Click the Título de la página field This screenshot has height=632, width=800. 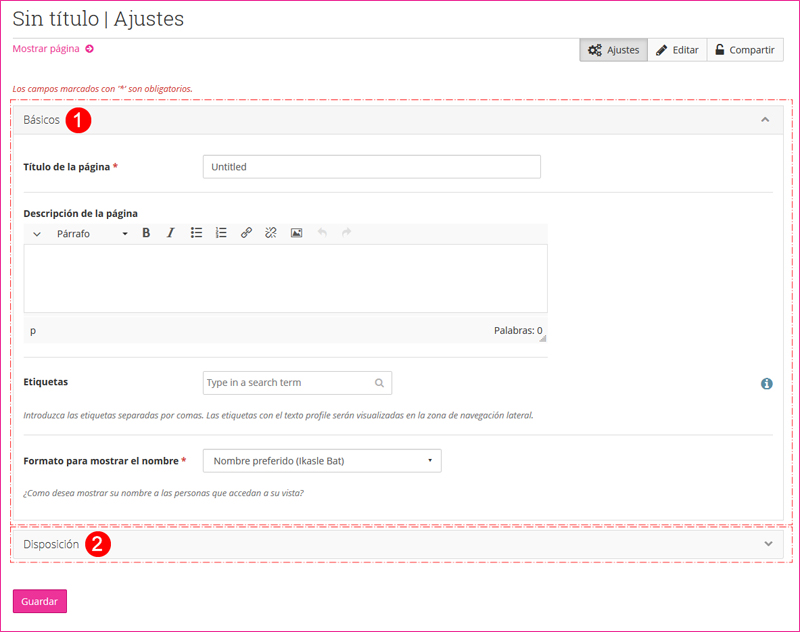click(371, 167)
